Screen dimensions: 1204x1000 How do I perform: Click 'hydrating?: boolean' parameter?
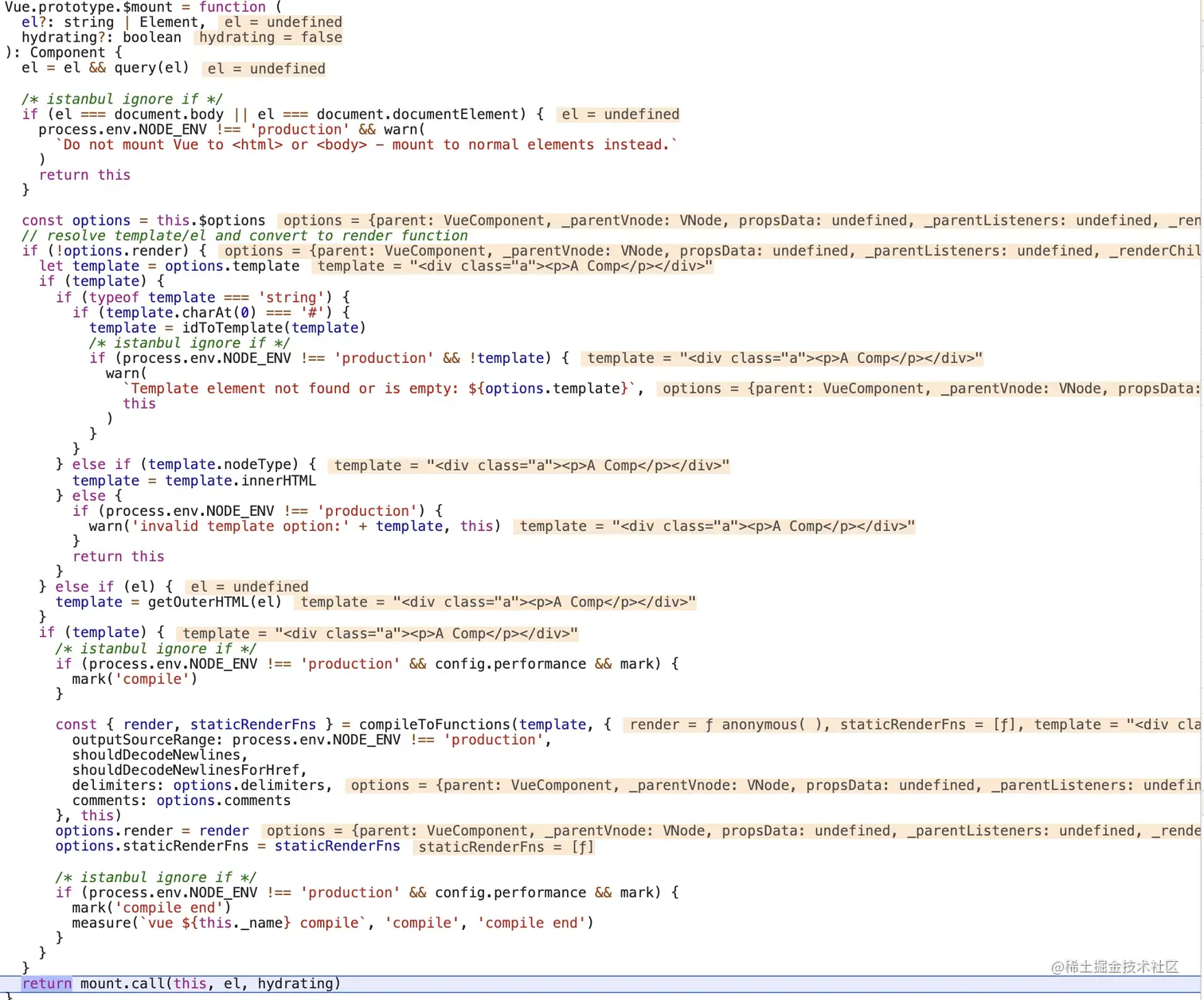click(101, 37)
